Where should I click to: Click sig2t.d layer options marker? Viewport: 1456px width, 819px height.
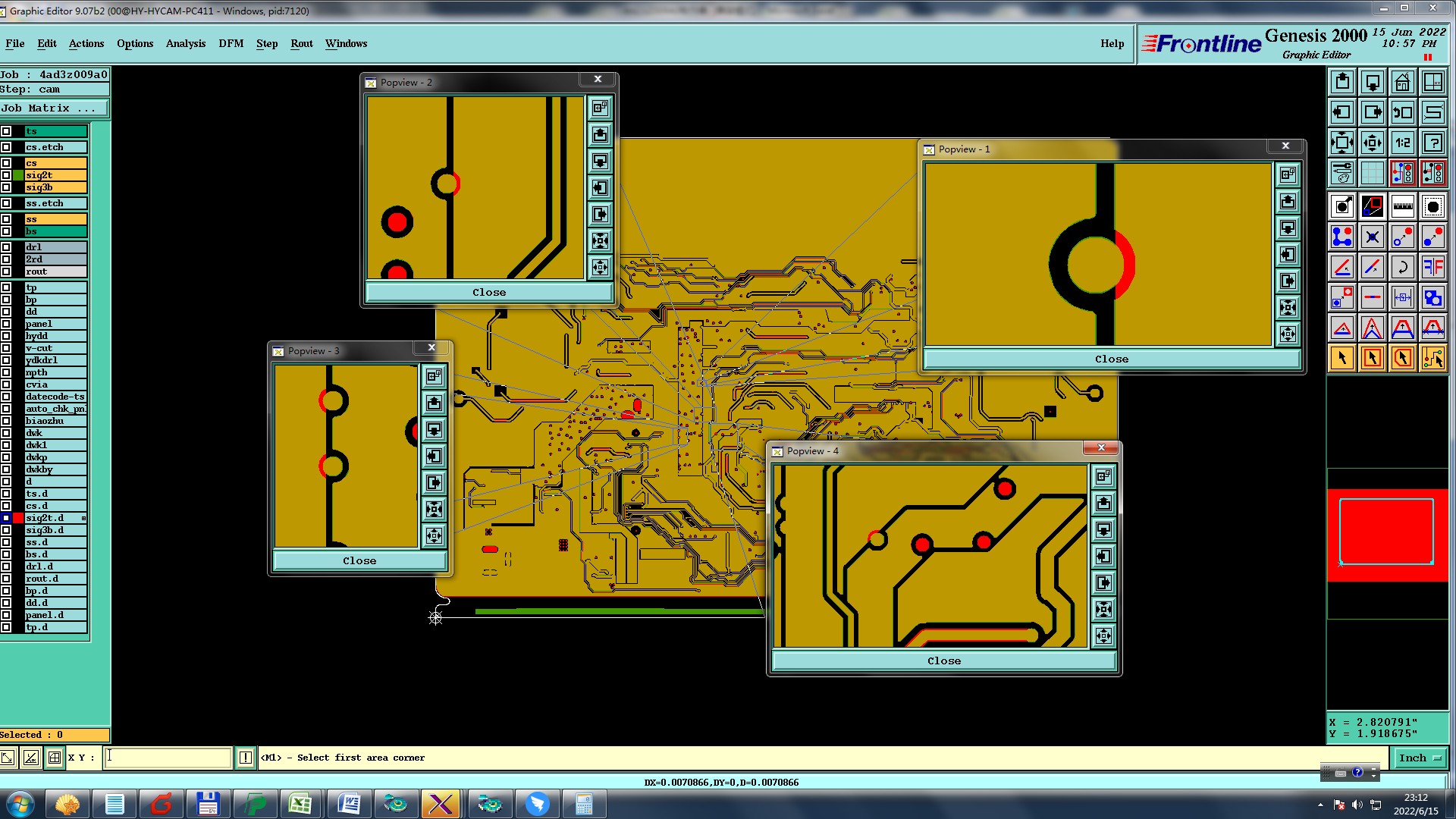(x=83, y=518)
